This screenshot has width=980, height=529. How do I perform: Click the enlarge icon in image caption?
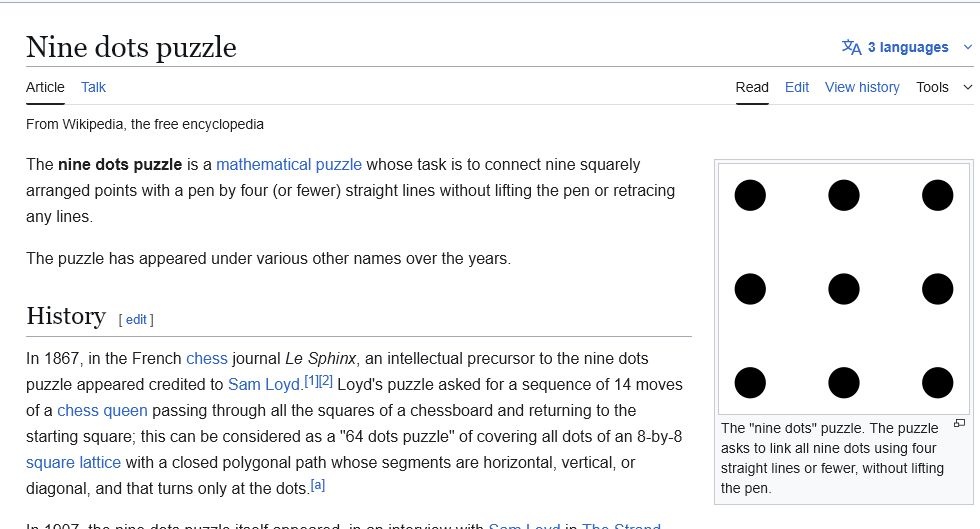tap(959, 424)
